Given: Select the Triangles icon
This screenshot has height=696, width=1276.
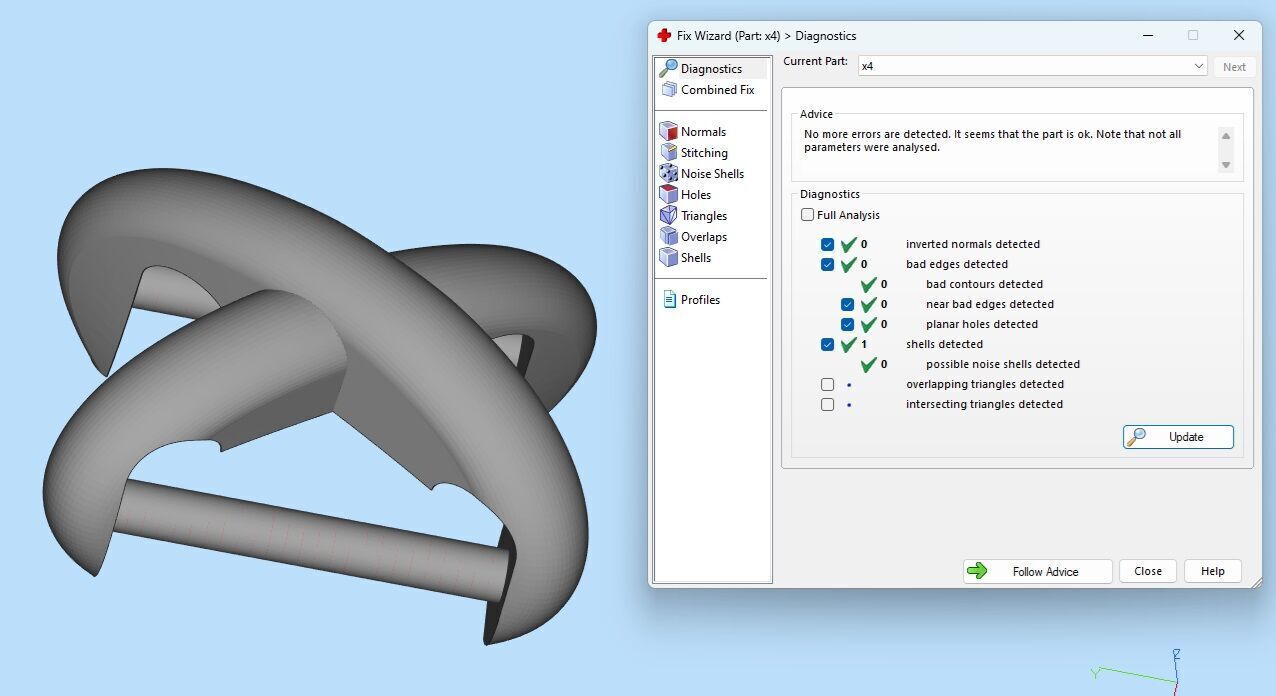Looking at the screenshot, I should 668,215.
